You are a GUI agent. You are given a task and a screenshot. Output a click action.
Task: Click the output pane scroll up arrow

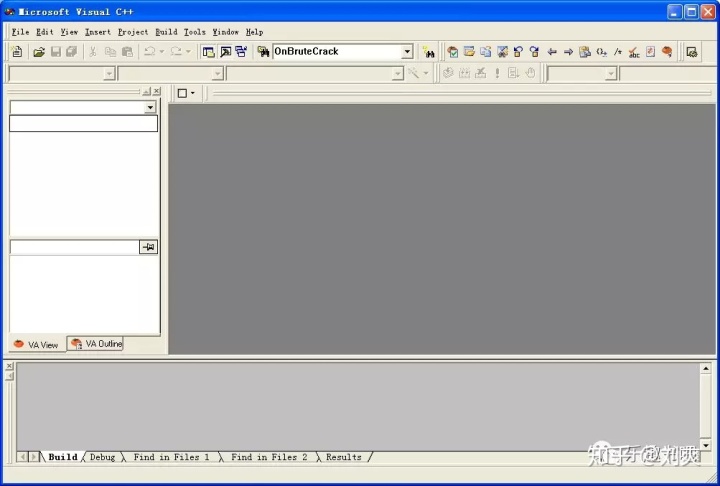pyautogui.click(x=706, y=368)
